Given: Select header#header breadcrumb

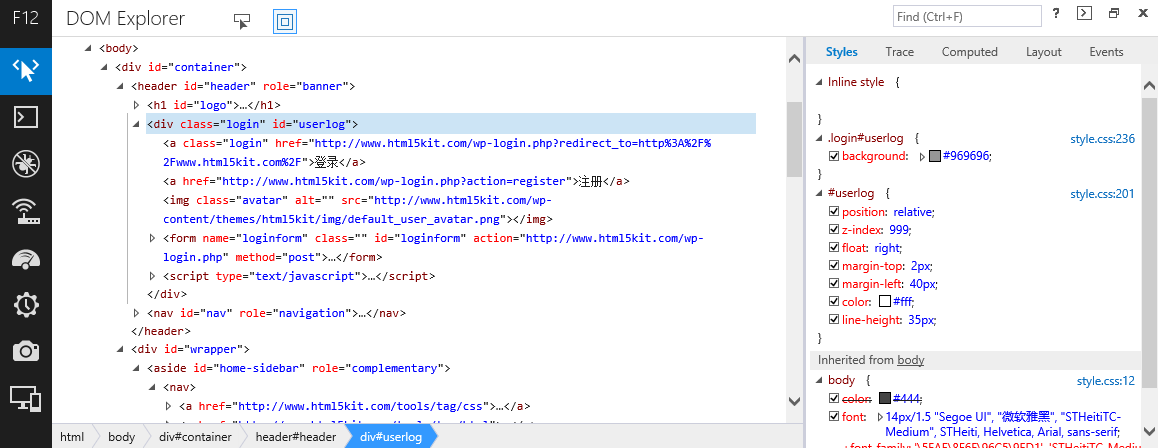Looking at the screenshot, I should pyautogui.click(x=295, y=437).
